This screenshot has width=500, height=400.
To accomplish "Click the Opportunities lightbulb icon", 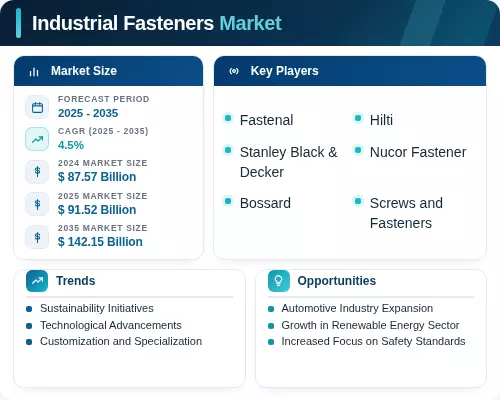I will [x=279, y=281].
